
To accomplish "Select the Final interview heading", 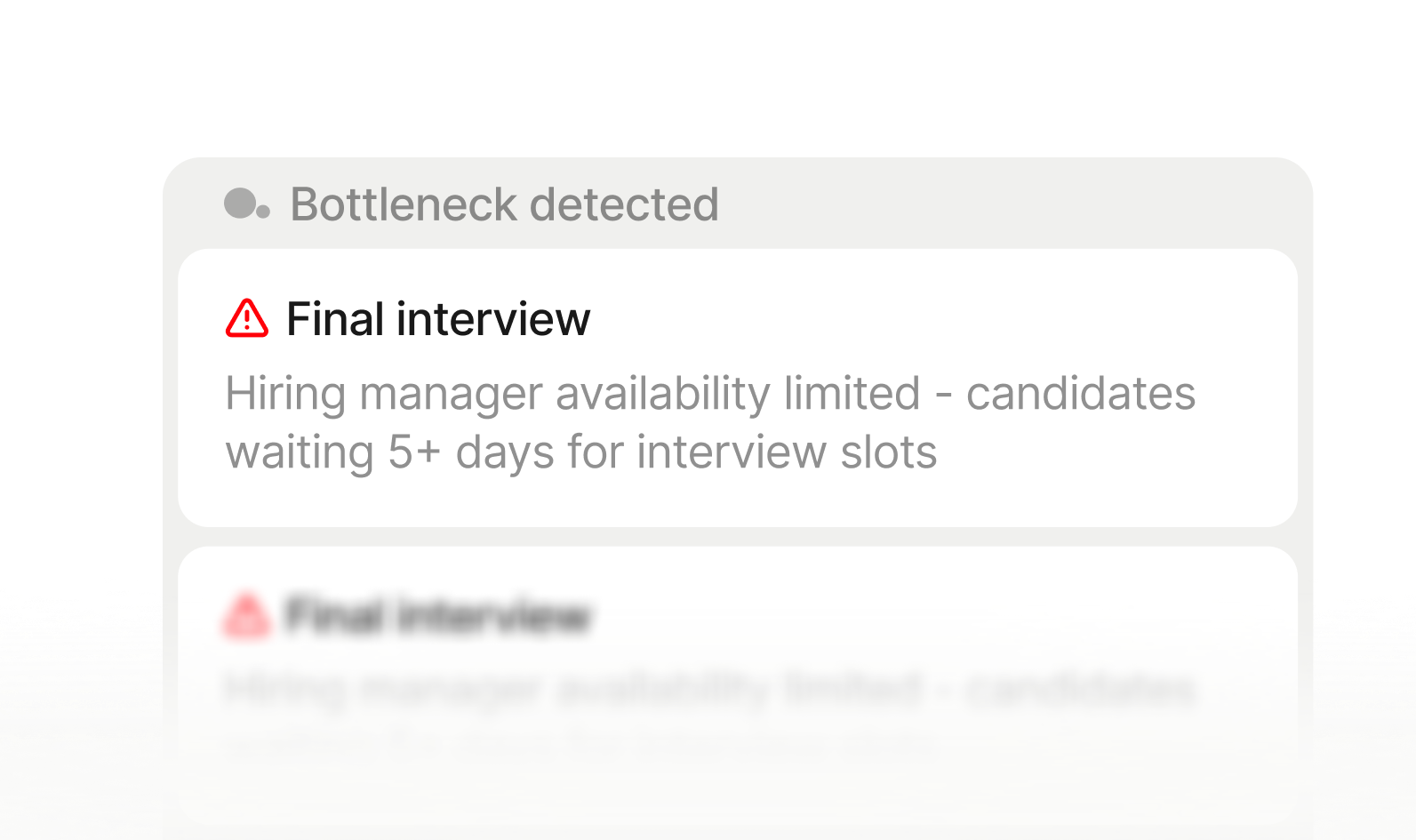I will point(437,317).
